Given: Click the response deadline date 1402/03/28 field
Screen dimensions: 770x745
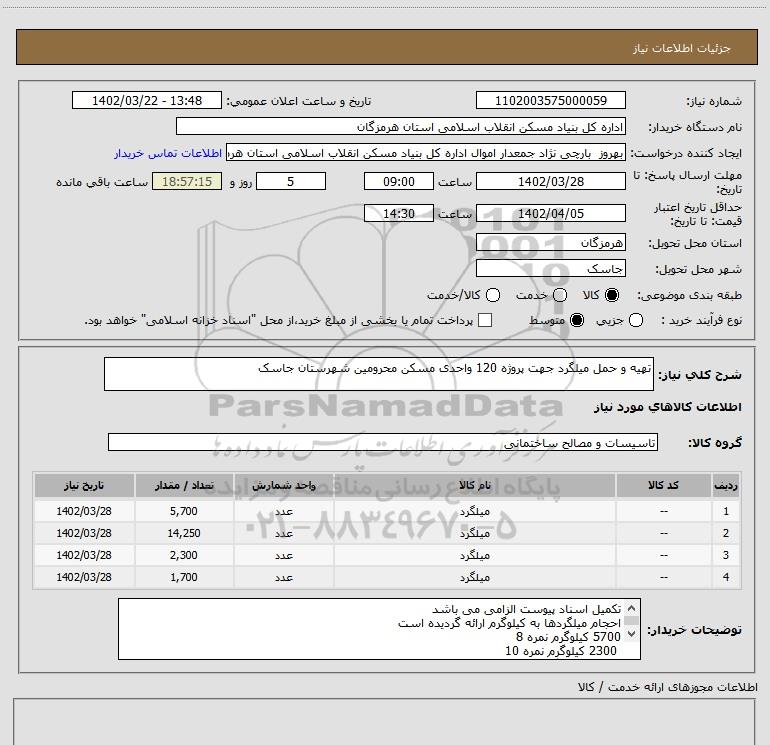Looking at the screenshot, I should click(x=550, y=181).
